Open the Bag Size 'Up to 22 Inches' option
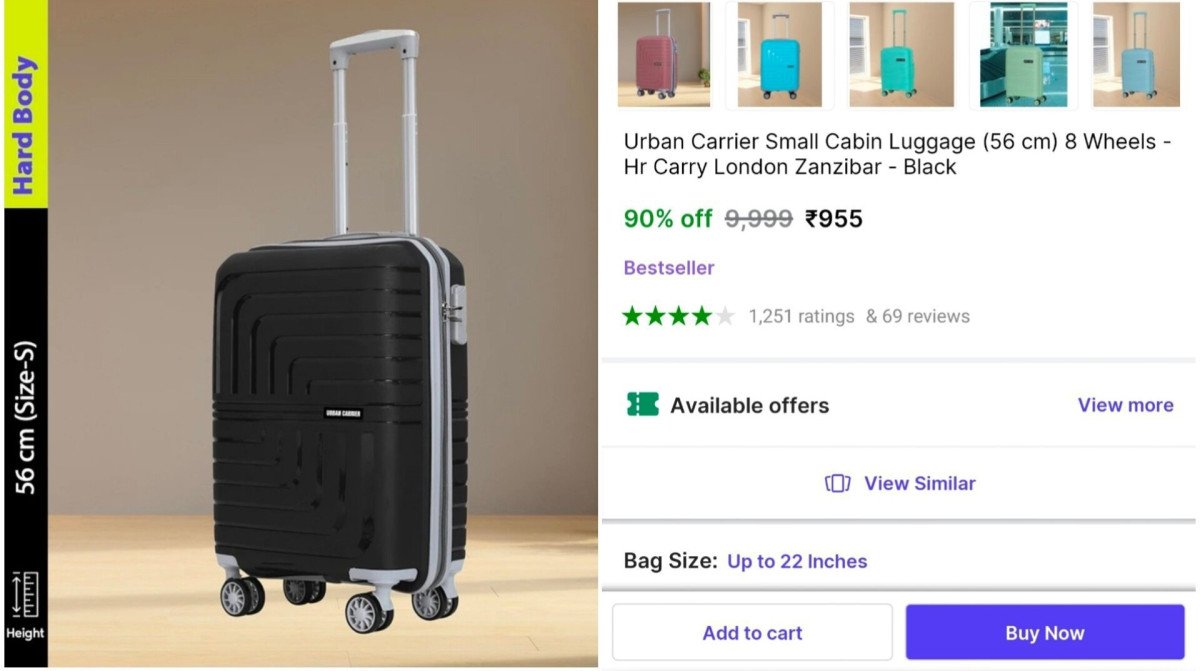 click(797, 561)
